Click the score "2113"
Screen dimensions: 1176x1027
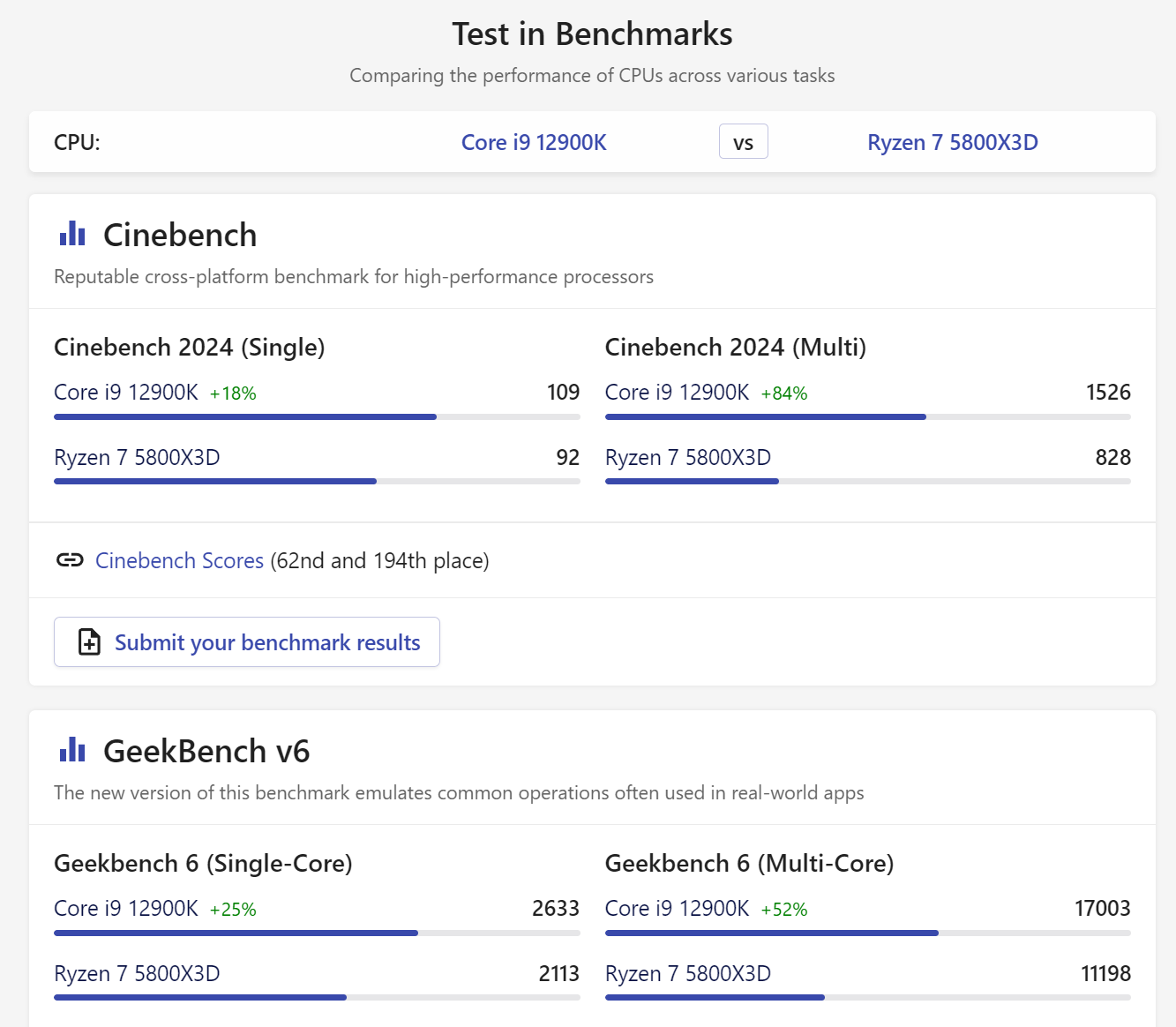click(559, 973)
